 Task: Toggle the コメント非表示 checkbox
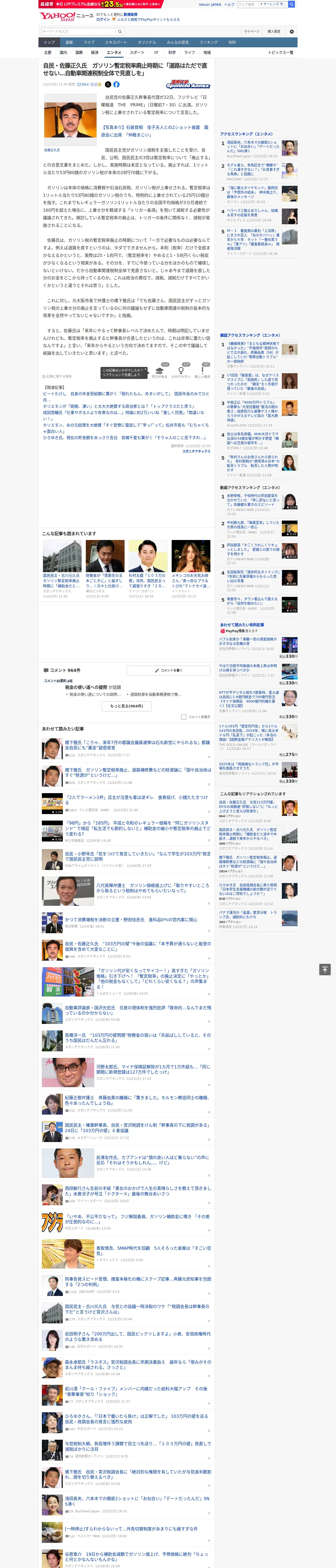coord(183,717)
